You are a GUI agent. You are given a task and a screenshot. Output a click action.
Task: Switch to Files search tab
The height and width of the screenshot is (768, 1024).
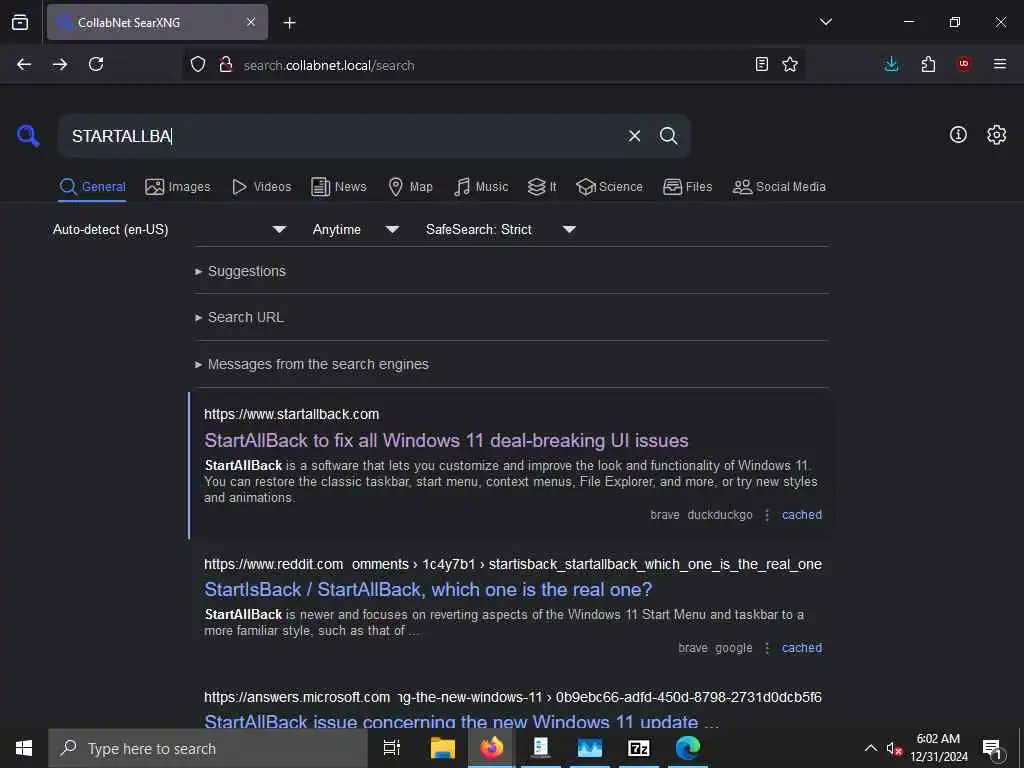687,187
